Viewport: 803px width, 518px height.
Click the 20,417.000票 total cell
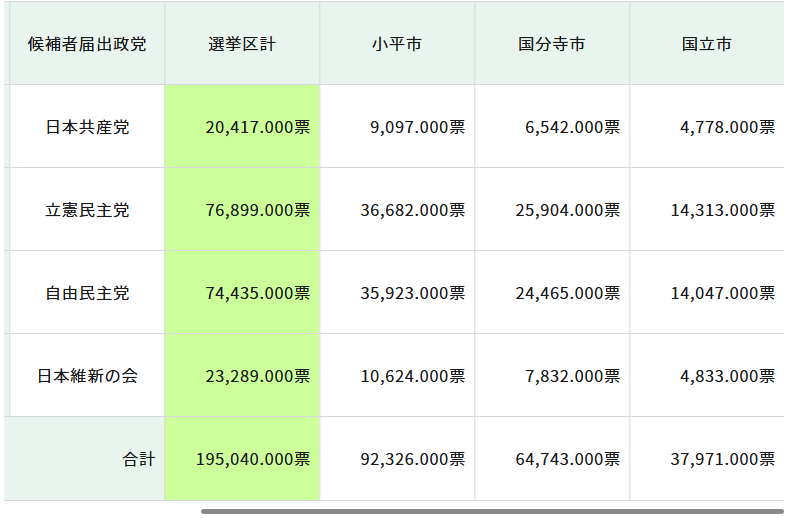pyautogui.click(x=257, y=127)
